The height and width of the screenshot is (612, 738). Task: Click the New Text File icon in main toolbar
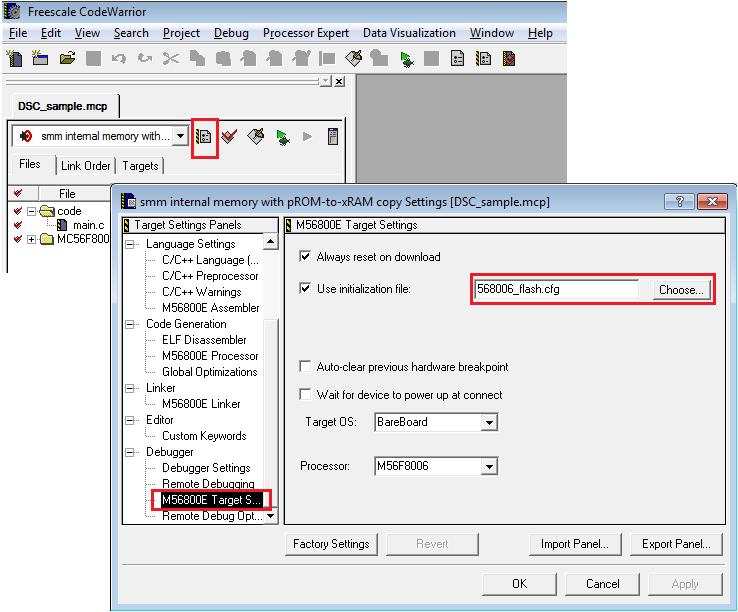coord(15,59)
